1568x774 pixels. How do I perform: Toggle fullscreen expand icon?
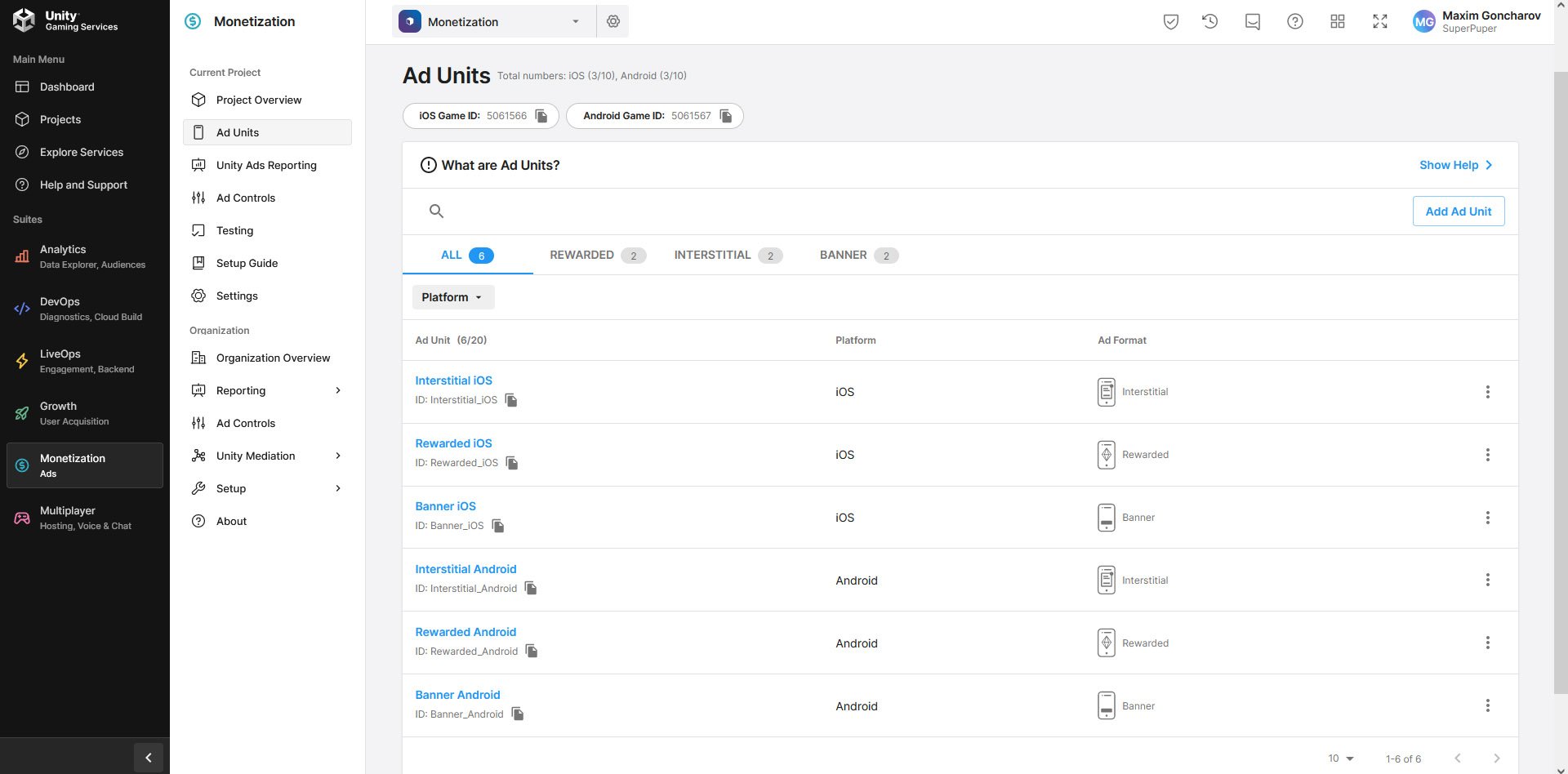1379,21
